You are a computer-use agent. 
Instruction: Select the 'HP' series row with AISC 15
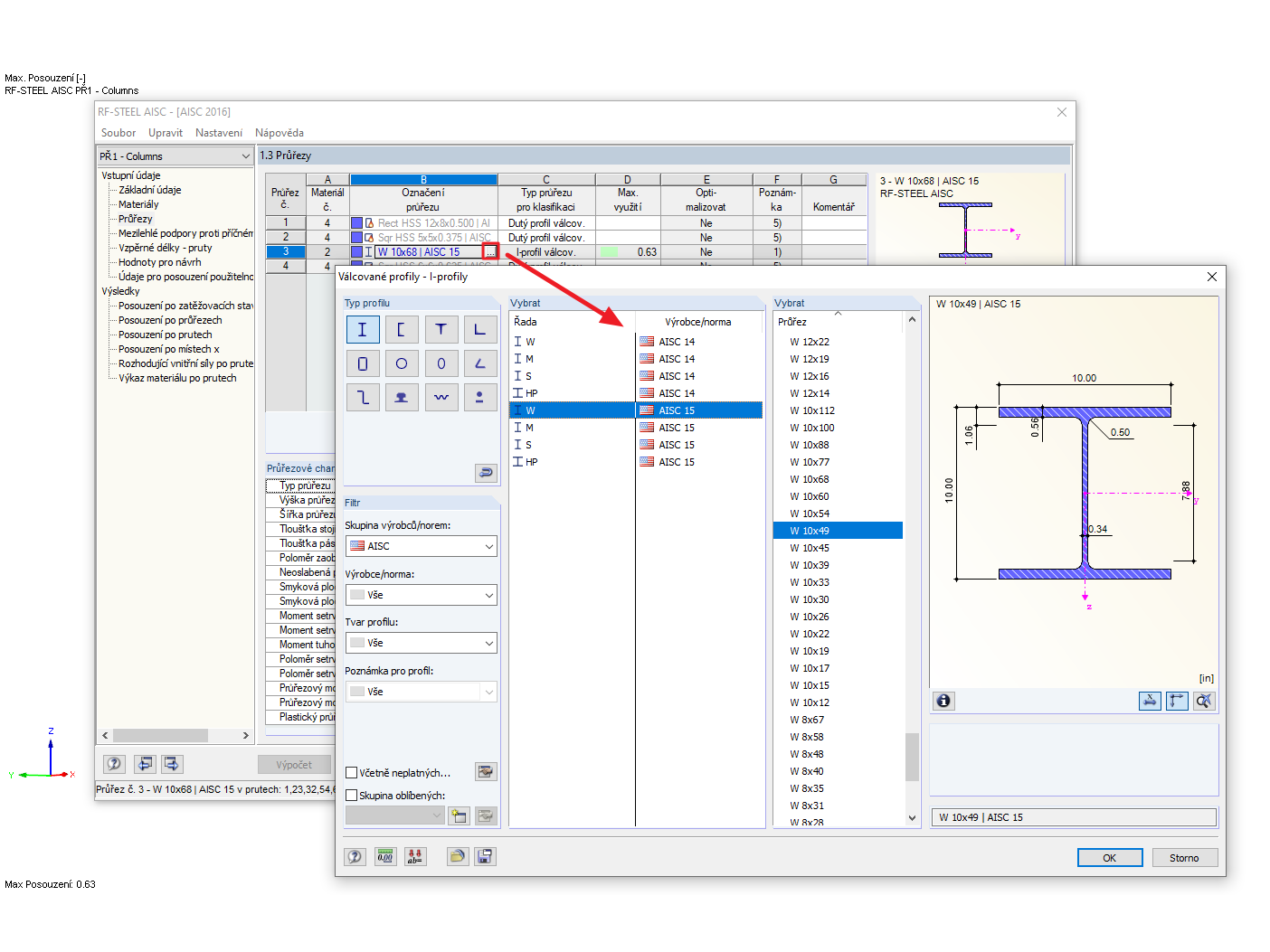coord(636,462)
